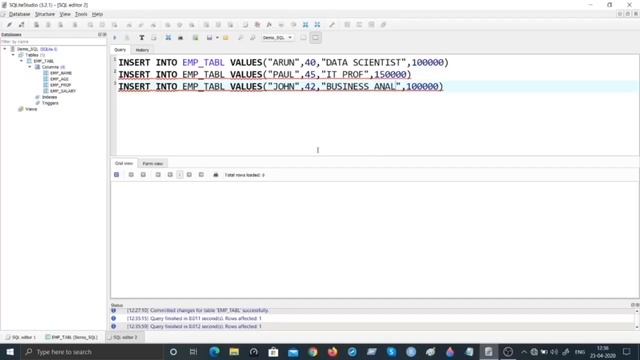
Task: Run the query with the Execute play icon
Action: coord(115,38)
